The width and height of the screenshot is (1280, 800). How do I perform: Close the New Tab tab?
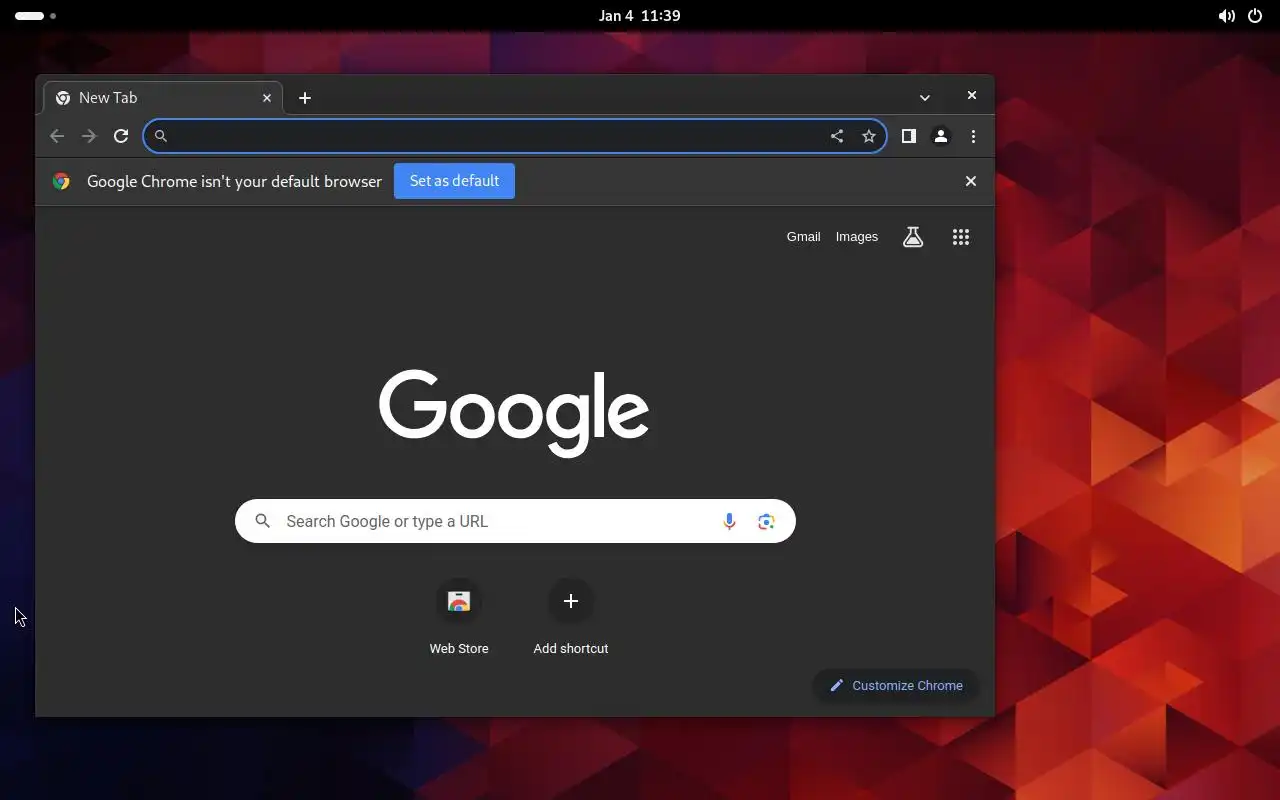point(267,98)
